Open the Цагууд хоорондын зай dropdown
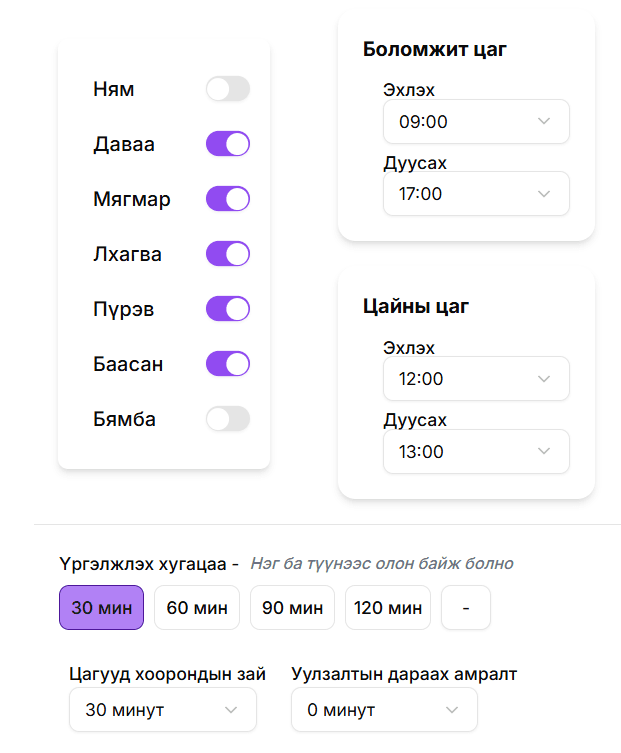Screen dimensions: 621x753 click(x=162, y=710)
